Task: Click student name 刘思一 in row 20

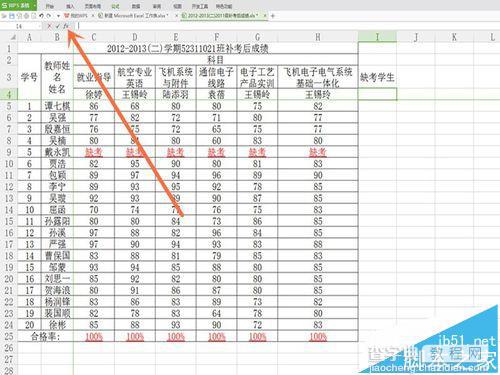Action: [x=57, y=279]
